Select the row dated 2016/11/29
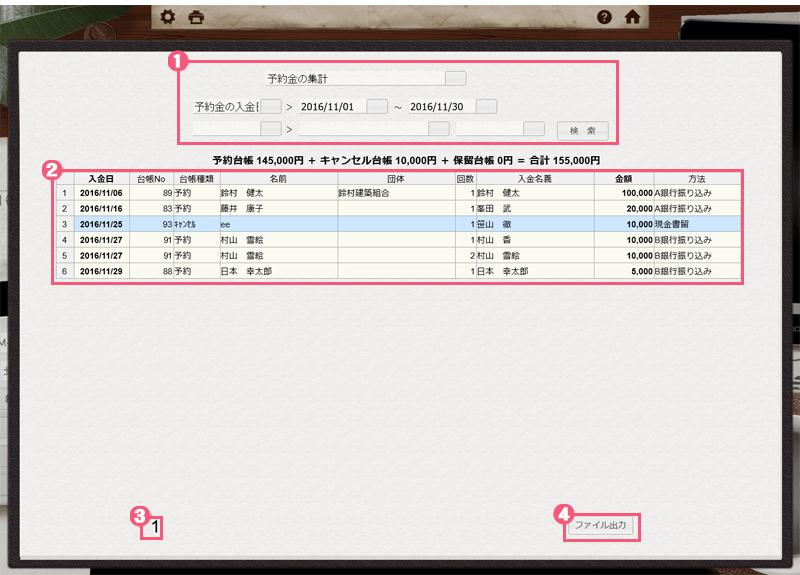 398,271
